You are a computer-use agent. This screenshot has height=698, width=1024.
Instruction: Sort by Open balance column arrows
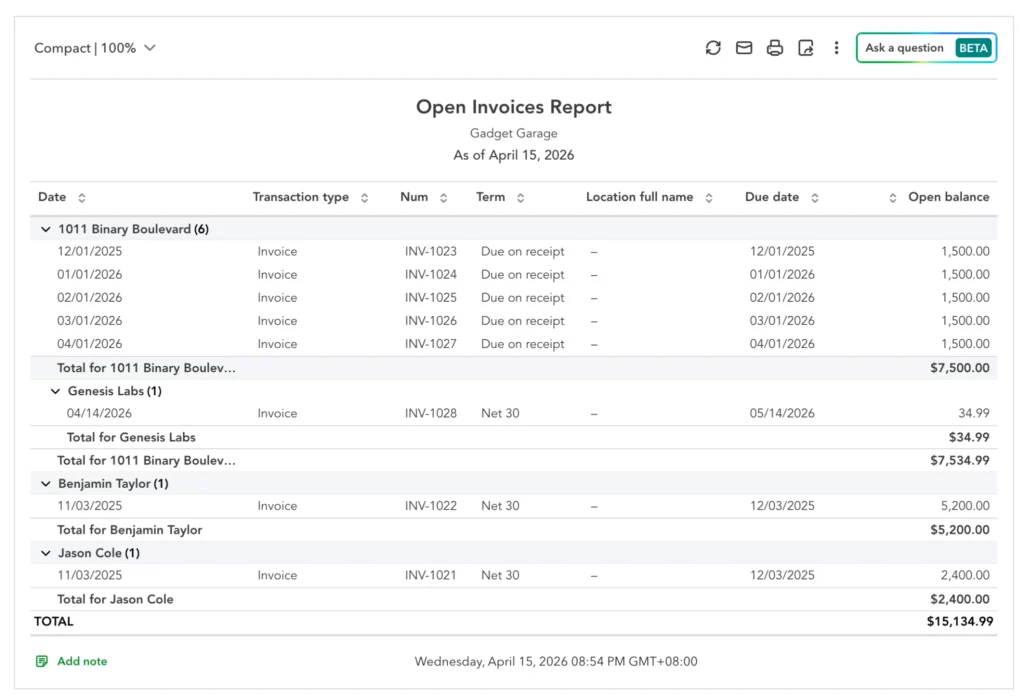click(x=893, y=198)
